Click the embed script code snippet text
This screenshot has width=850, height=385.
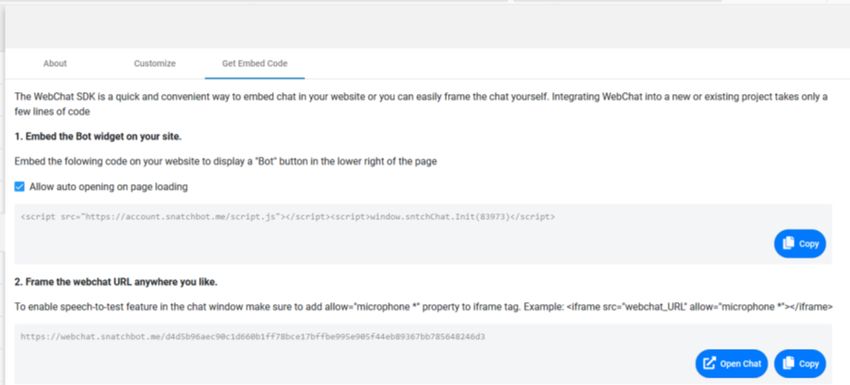[x=287, y=217]
